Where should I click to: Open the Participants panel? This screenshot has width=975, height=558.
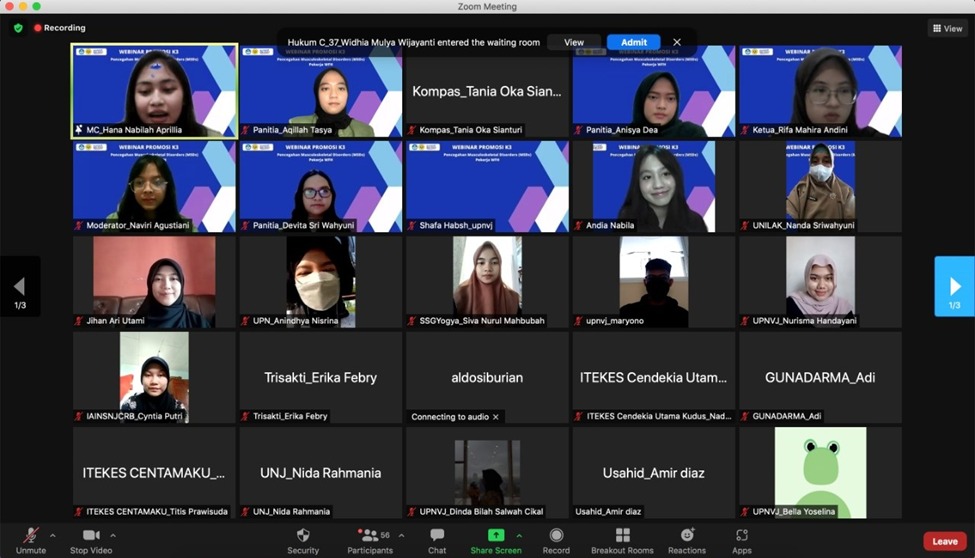point(370,536)
